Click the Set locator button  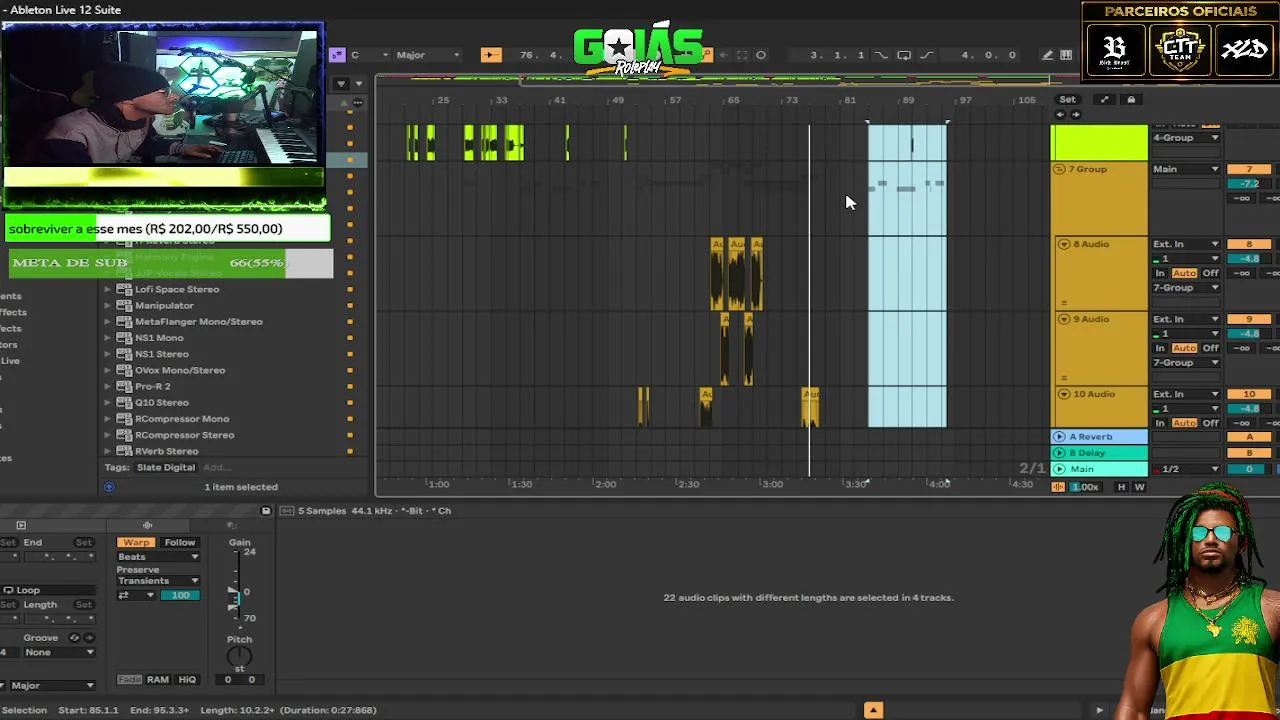click(1067, 99)
